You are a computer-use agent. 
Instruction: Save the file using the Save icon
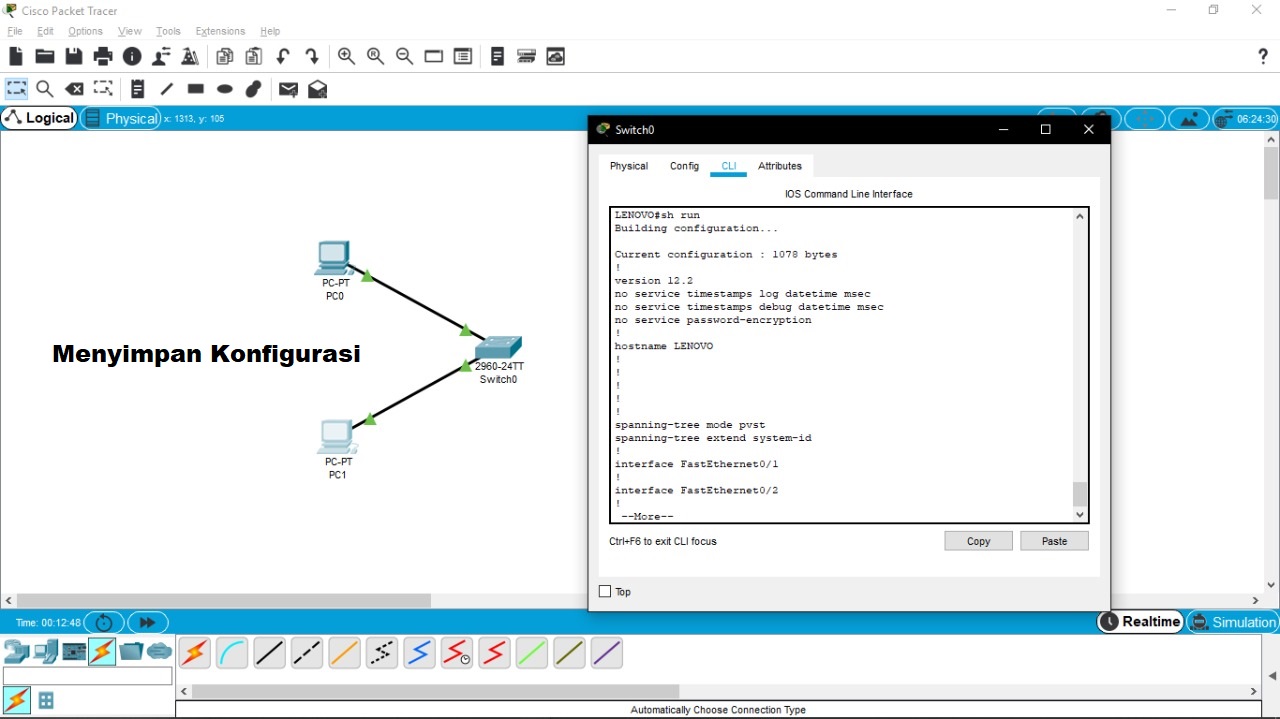pyautogui.click(x=74, y=56)
